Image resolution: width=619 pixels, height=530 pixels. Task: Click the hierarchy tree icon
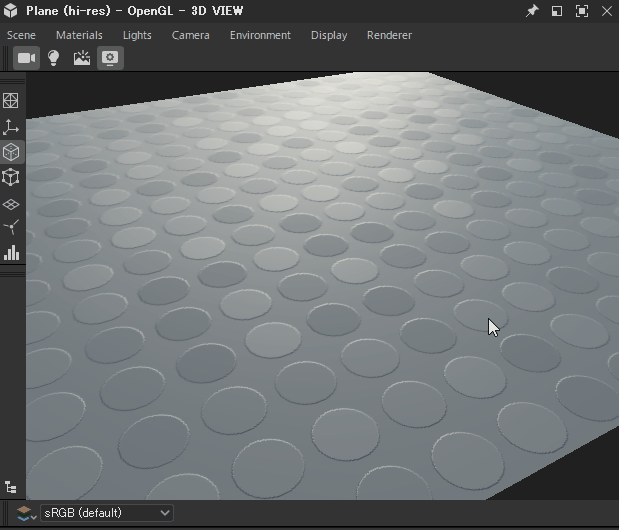click(11, 487)
